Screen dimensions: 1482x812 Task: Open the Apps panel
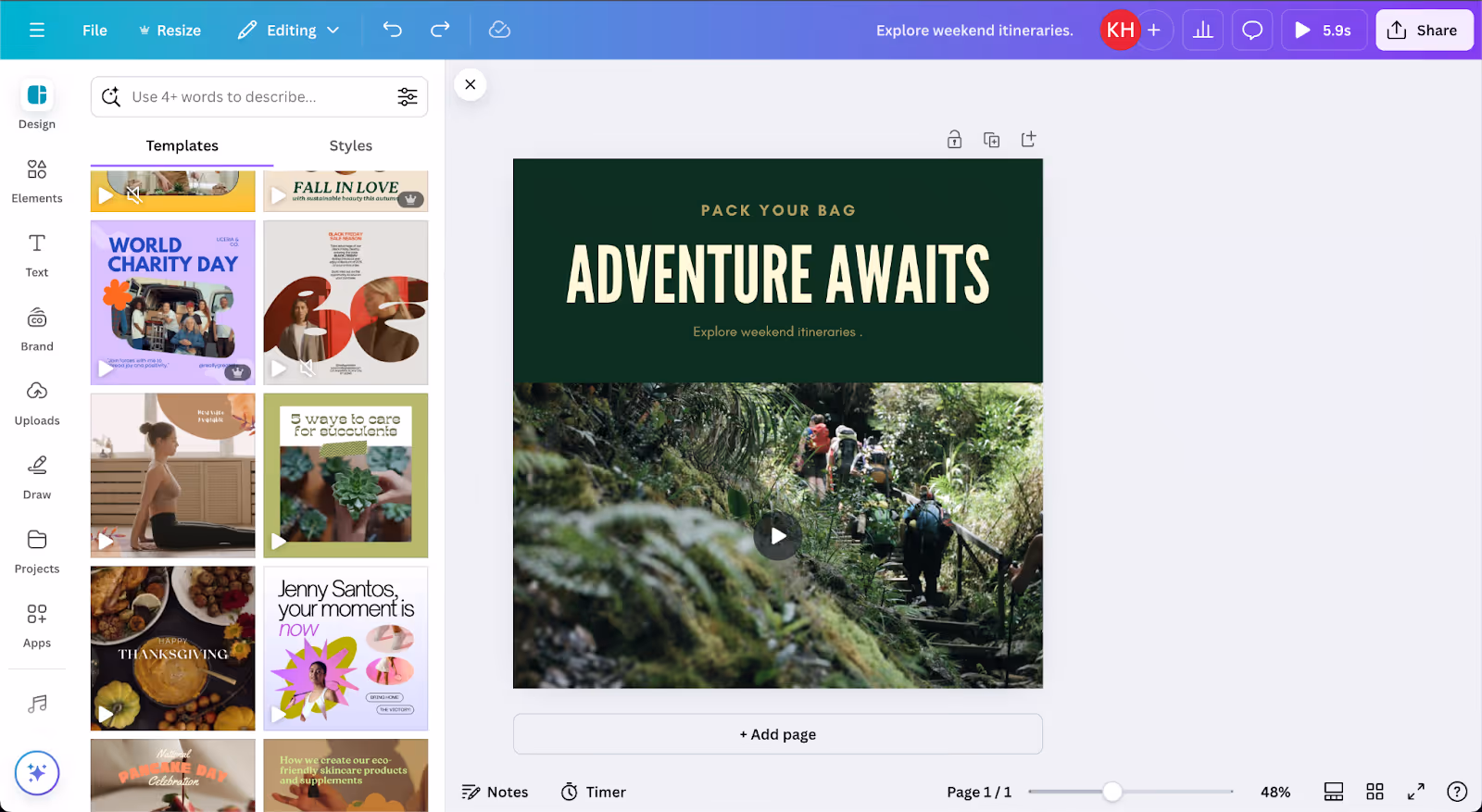click(x=37, y=625)
